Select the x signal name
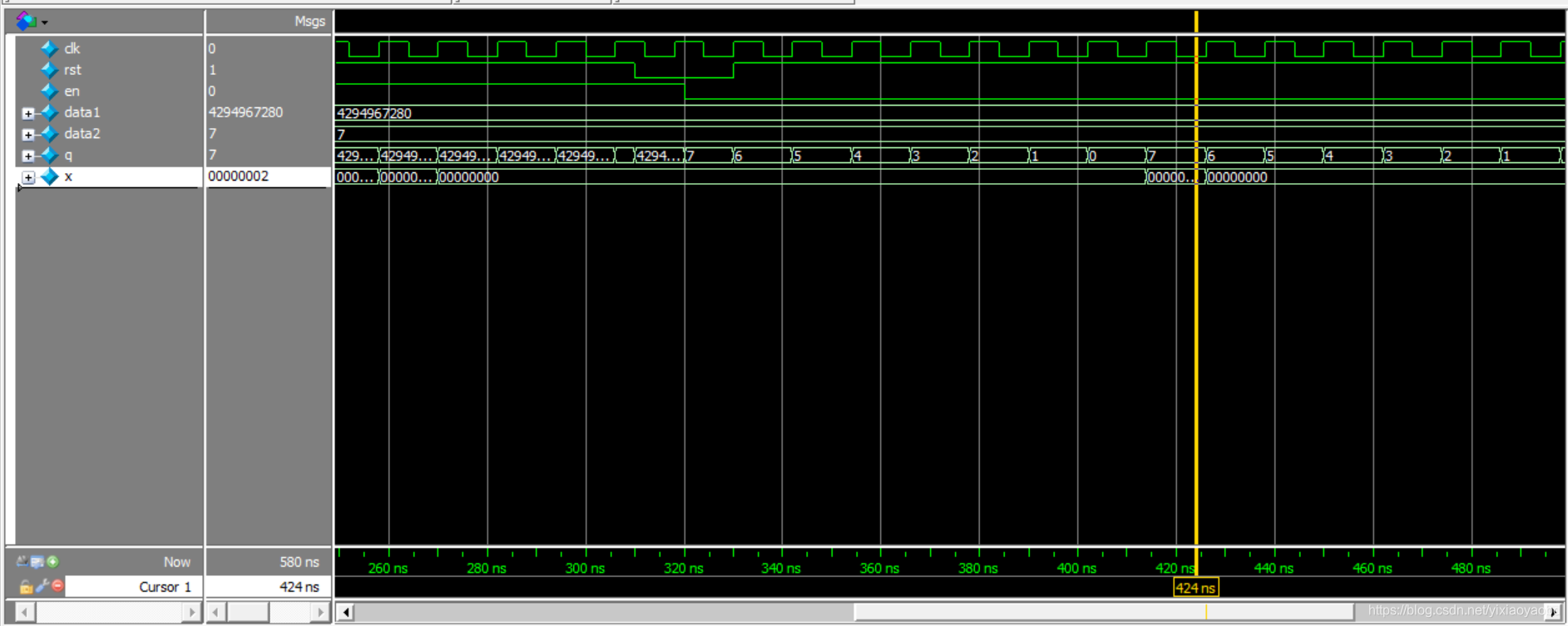 pos(68,176)
